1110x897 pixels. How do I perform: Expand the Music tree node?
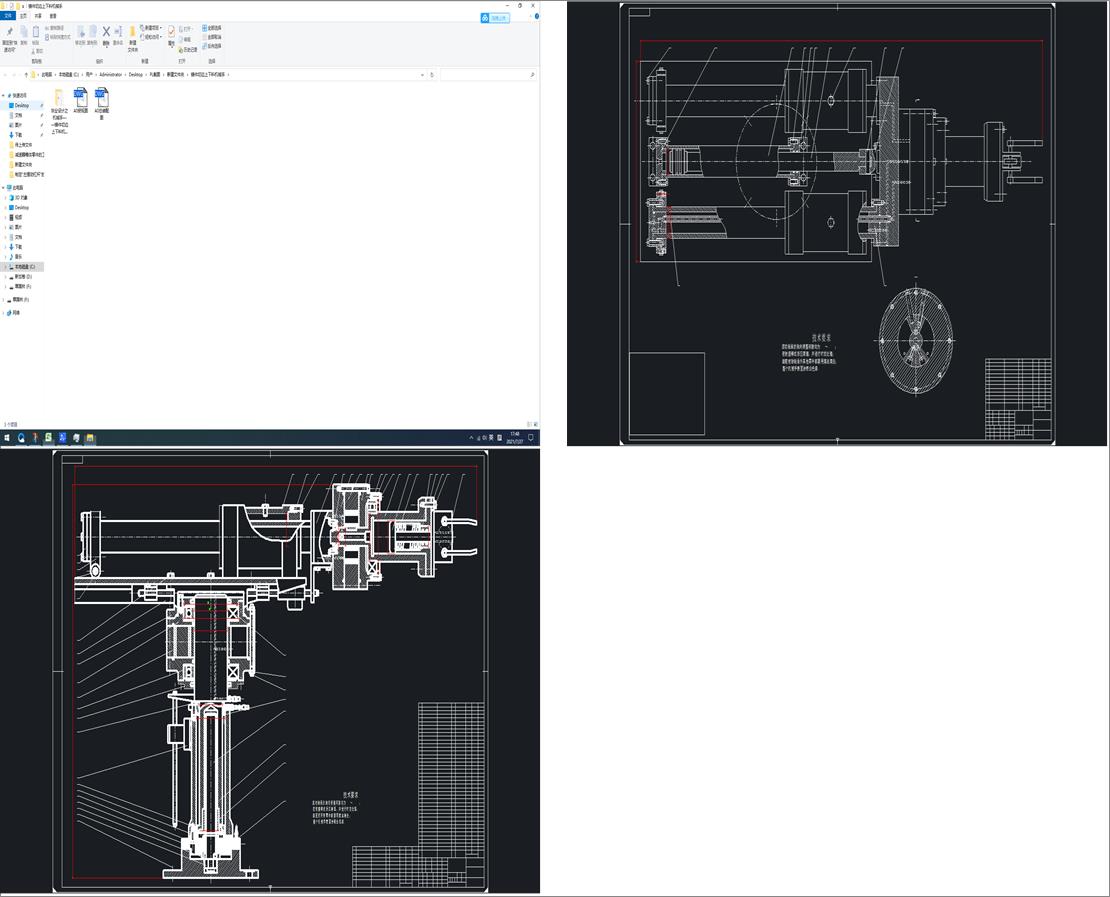click(x=6, y=256)
